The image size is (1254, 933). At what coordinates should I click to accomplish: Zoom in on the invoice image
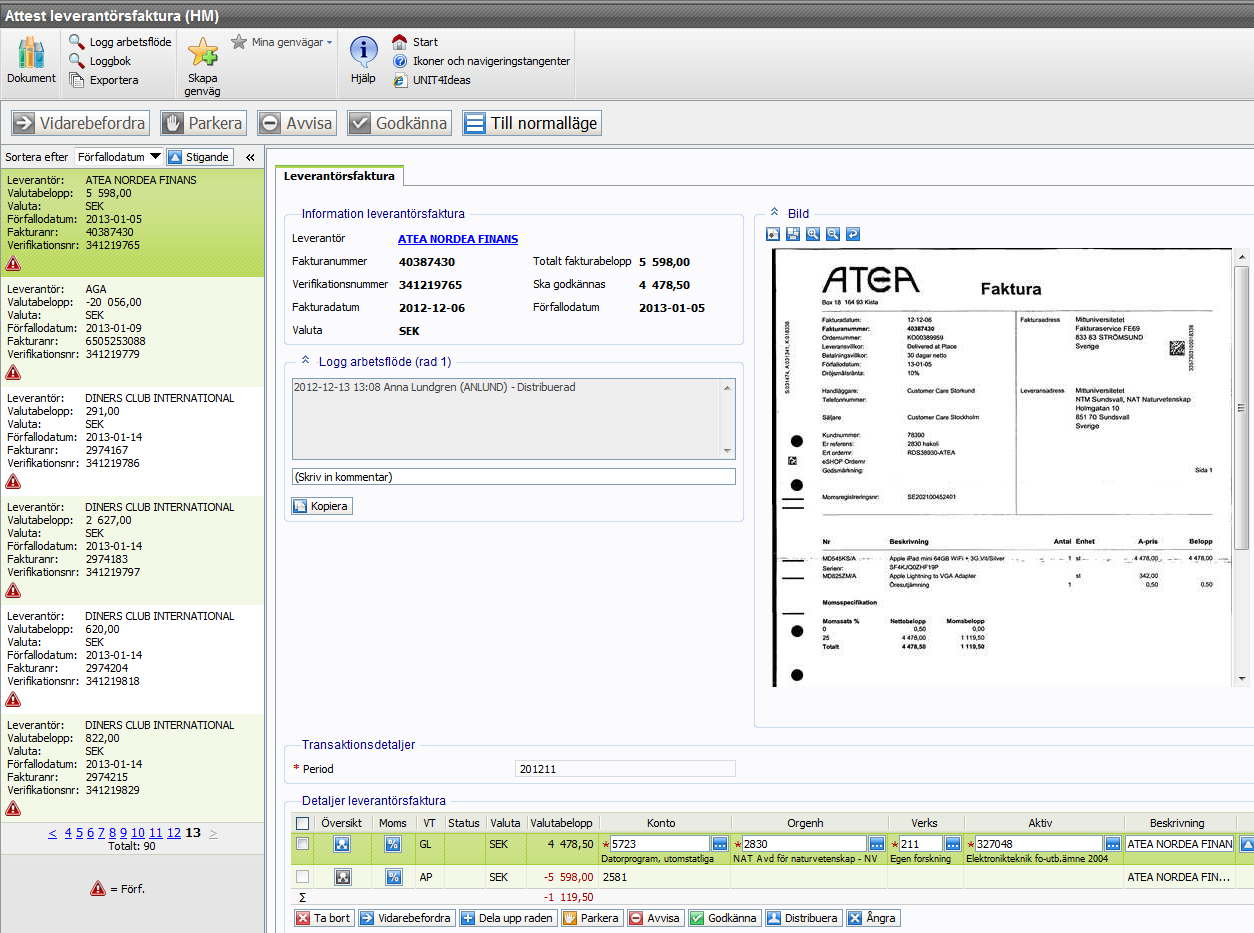tap(813, 234)
